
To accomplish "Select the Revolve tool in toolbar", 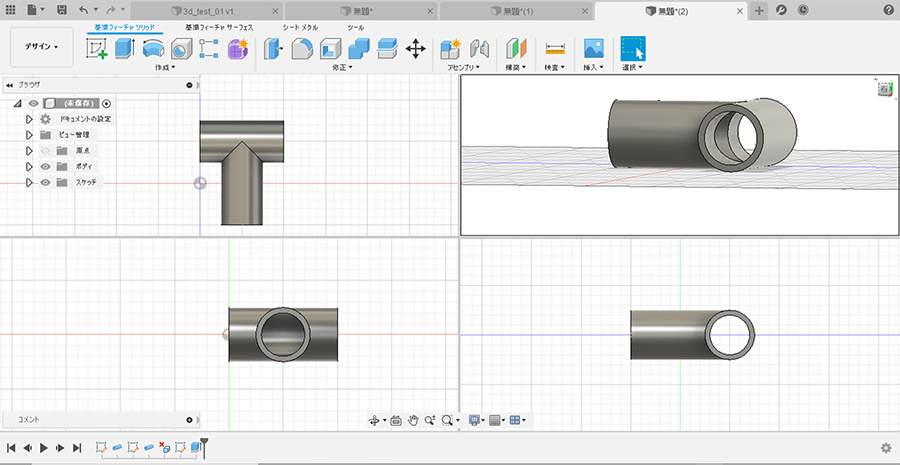I will pyautogui.click(x=153, y=48).
